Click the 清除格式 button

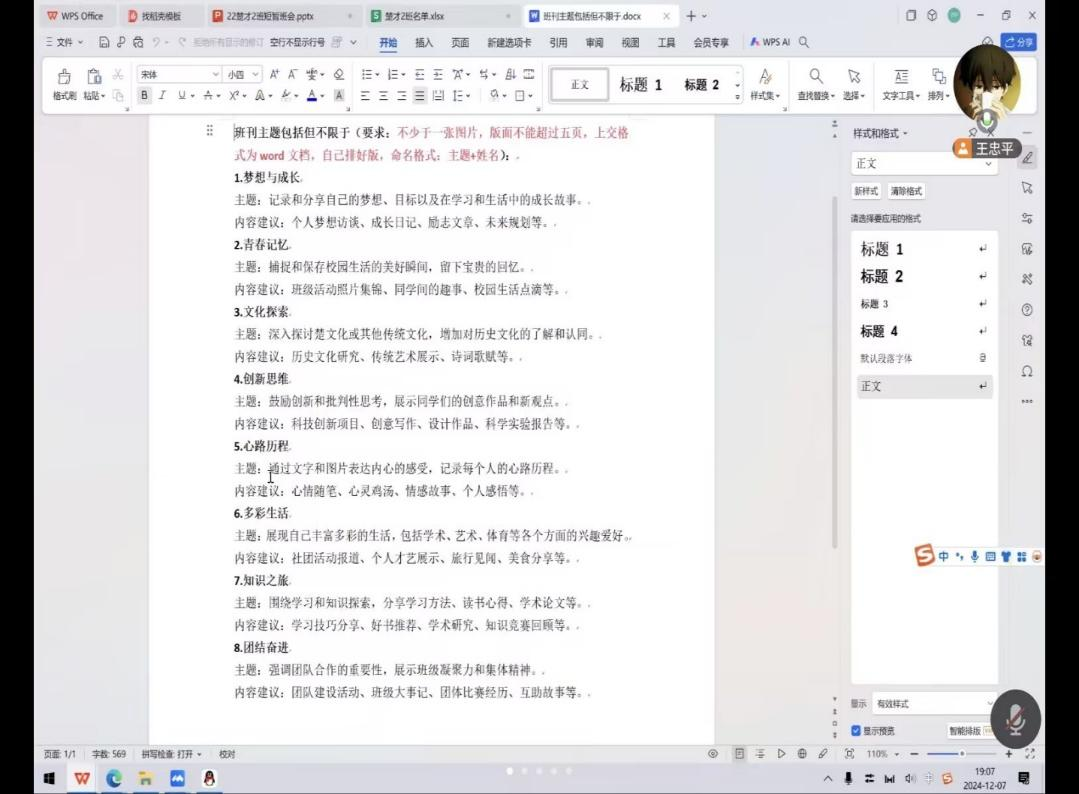(906, 191)
